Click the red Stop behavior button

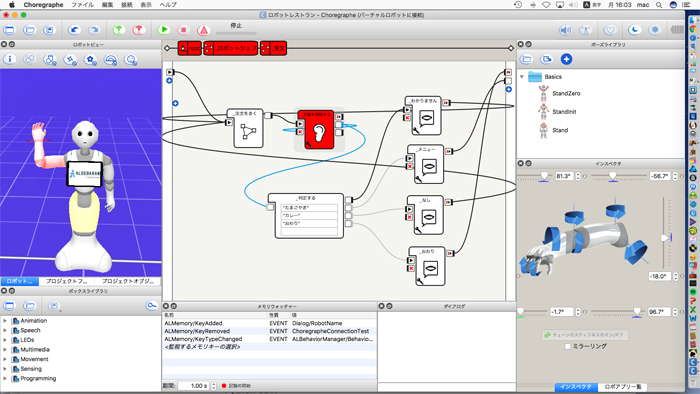click(x=183, y=30)
